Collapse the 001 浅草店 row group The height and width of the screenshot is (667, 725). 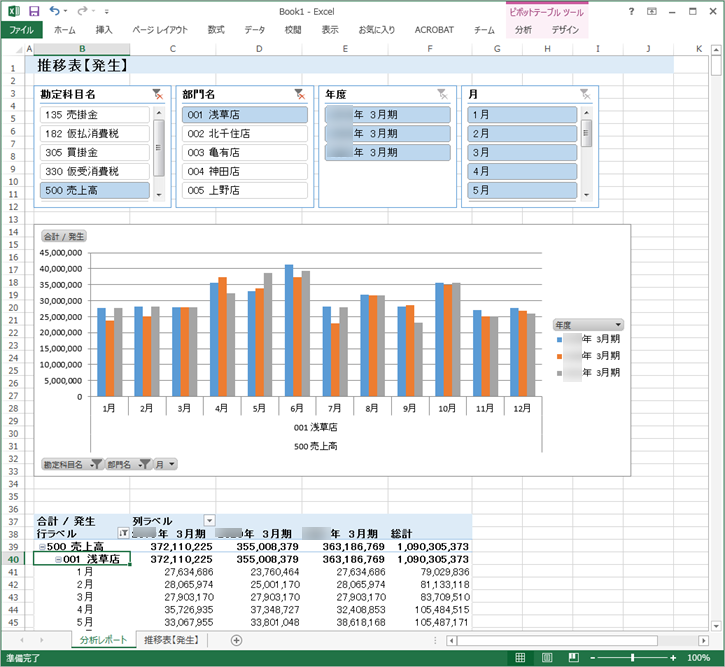click(x=59, y=559)
